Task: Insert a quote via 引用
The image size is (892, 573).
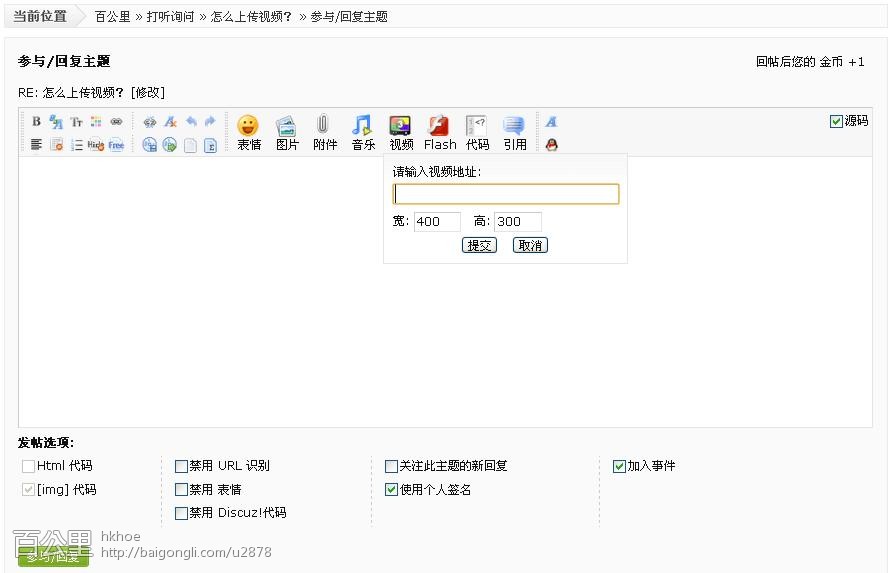Action: click(515, 133)
